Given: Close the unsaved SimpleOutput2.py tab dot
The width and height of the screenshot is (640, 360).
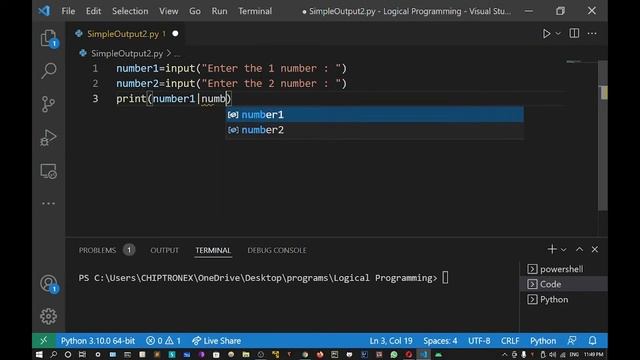Looking at the screenshot, I should [175, 33].
